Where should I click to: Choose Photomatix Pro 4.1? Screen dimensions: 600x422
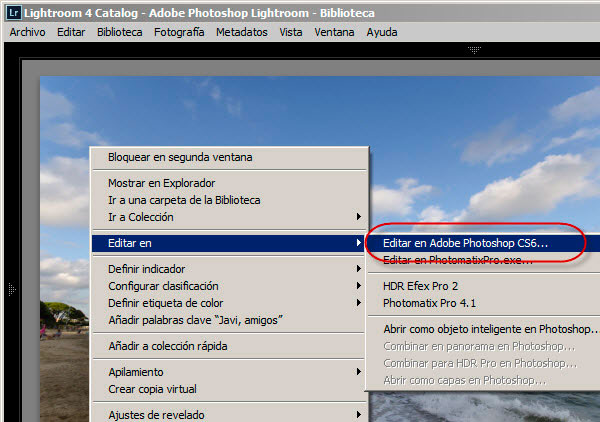click(x=483, y=303)
